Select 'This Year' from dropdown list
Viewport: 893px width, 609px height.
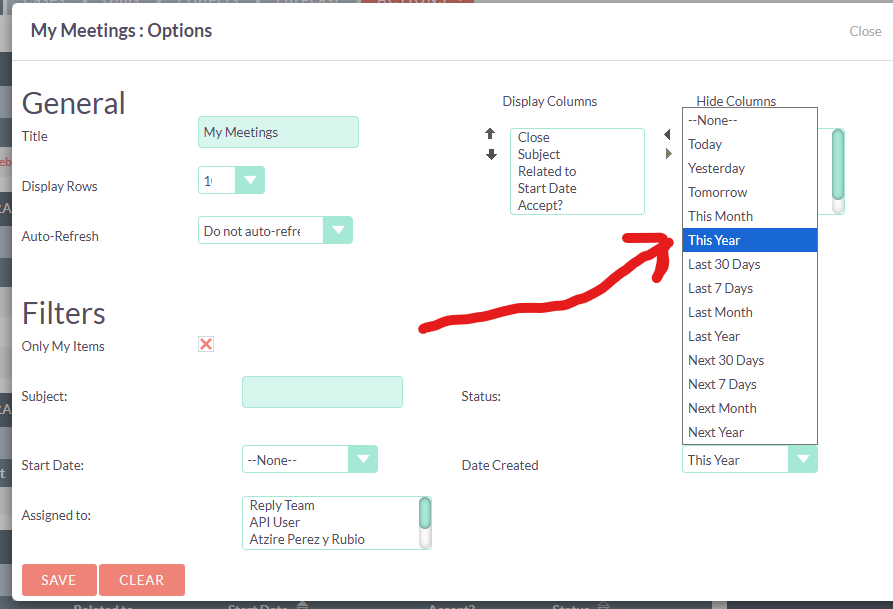[x=750, y=240]
